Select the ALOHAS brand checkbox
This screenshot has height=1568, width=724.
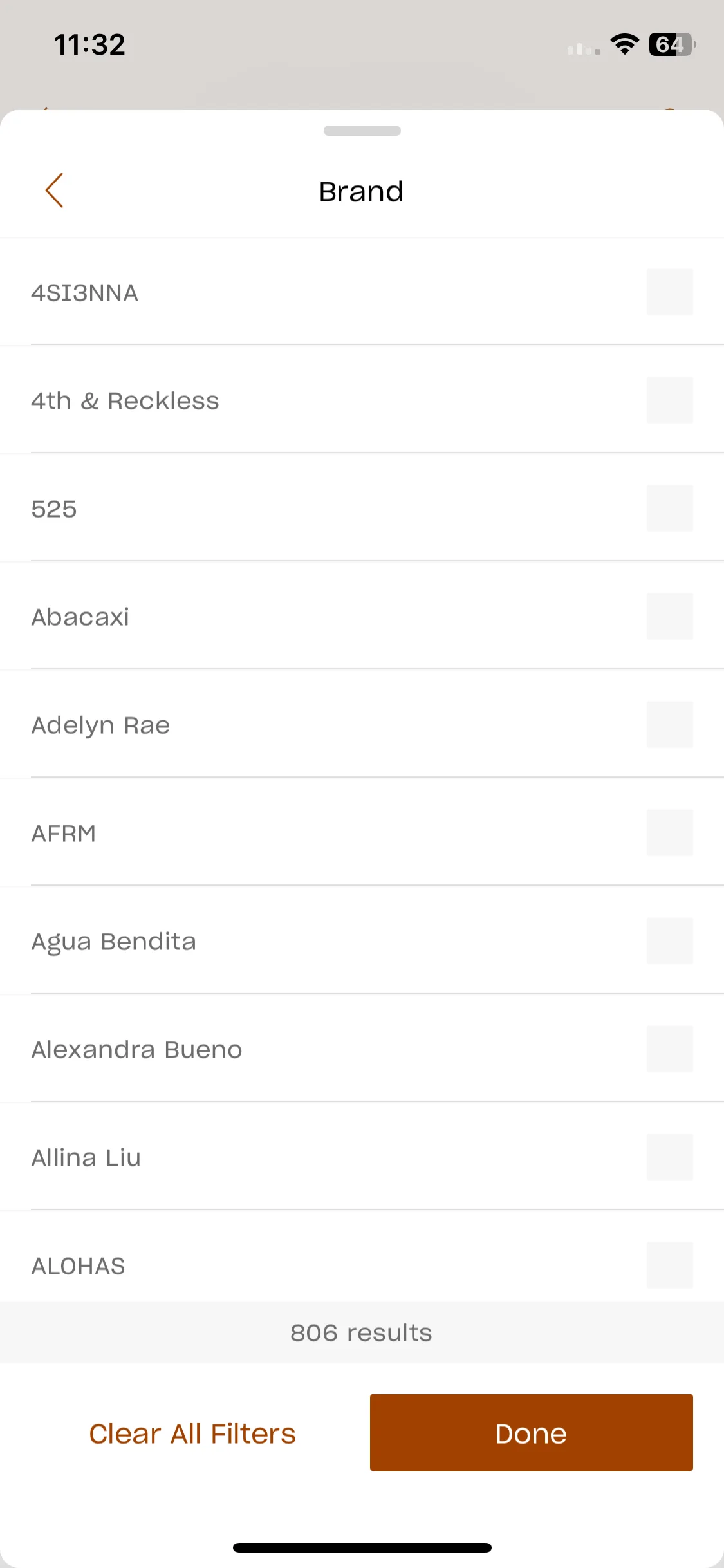coord(670,1265)
